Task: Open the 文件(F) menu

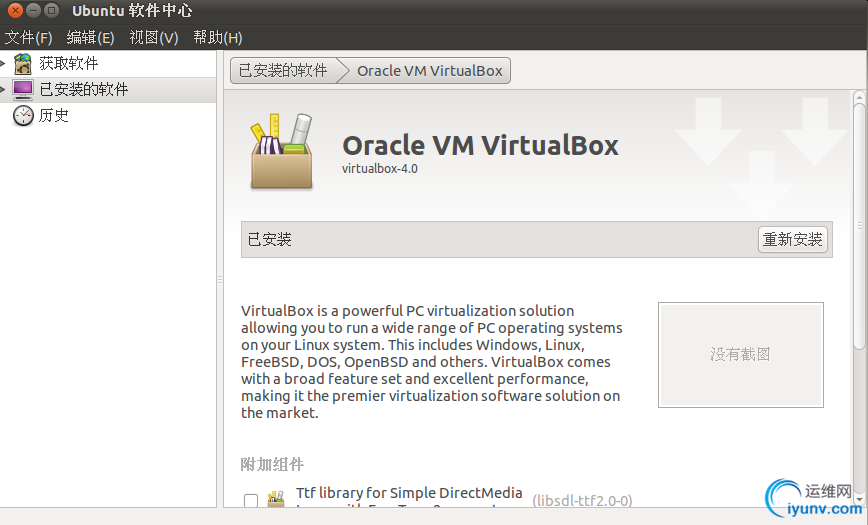Action: click(x=28, y=38)
